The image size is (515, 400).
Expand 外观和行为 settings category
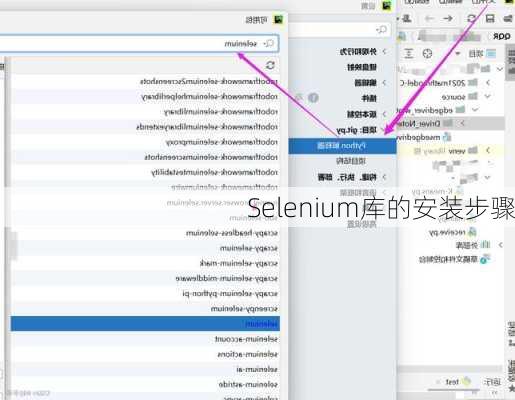pos(384,52)
